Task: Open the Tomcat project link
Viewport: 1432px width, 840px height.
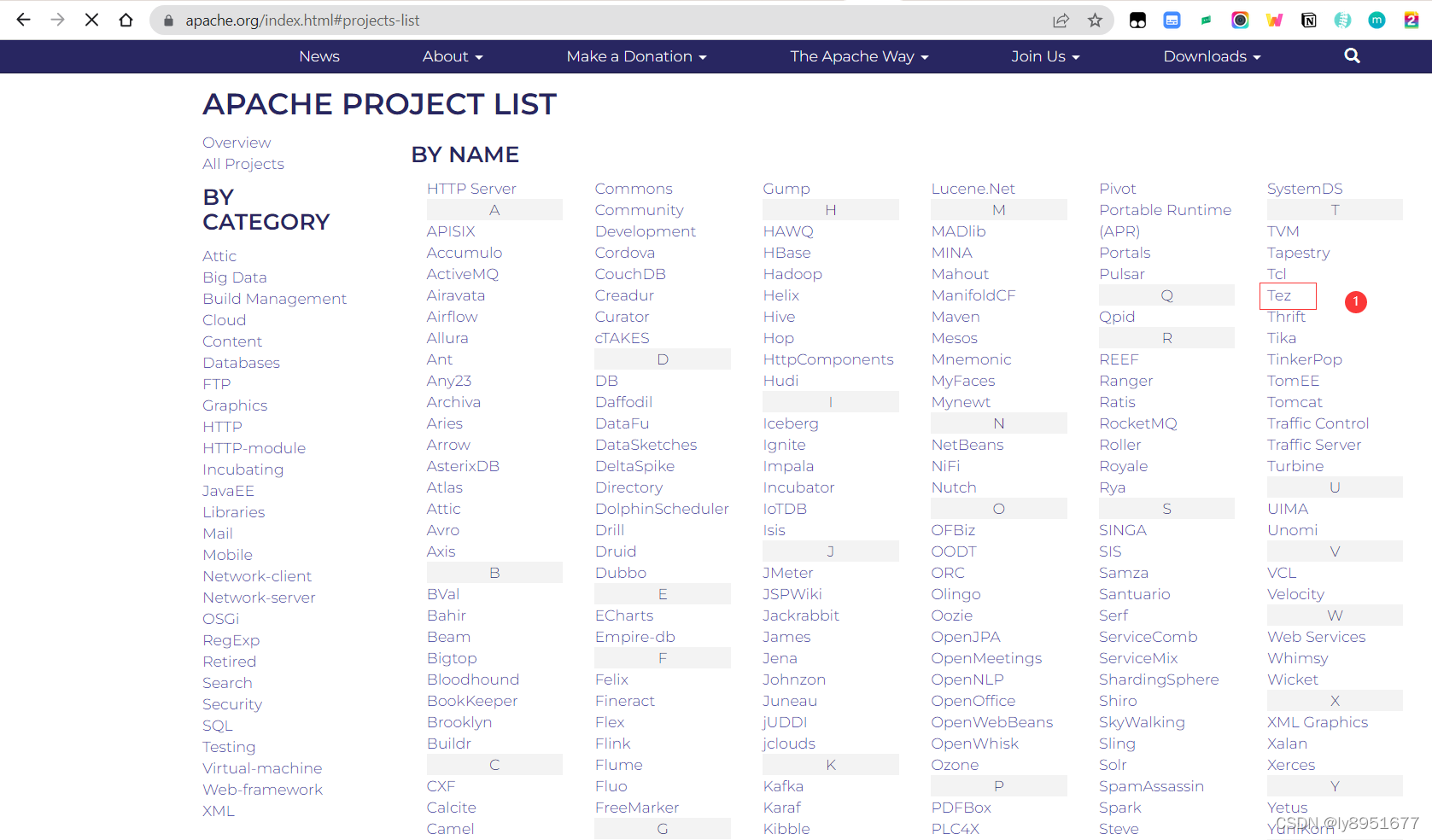Action: tap(1295, 402)
